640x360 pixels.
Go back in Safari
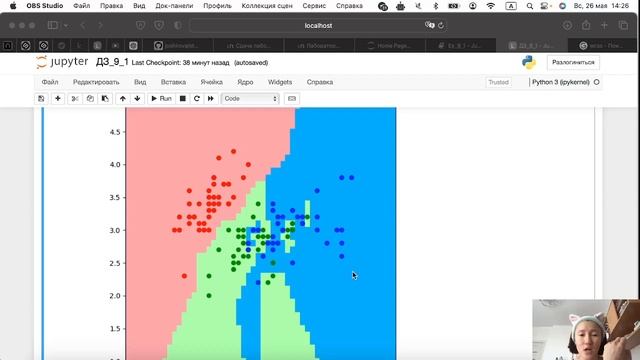pos(83,25)
